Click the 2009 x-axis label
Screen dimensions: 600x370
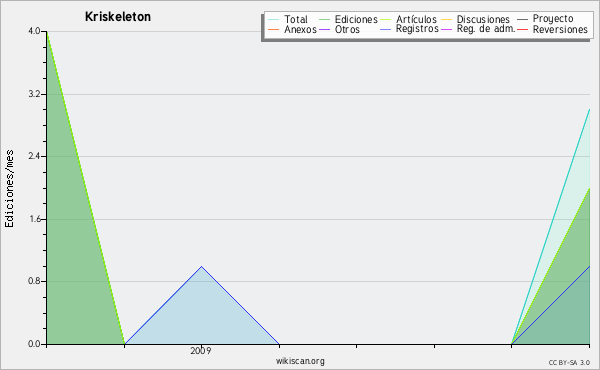tap(201, 350)
